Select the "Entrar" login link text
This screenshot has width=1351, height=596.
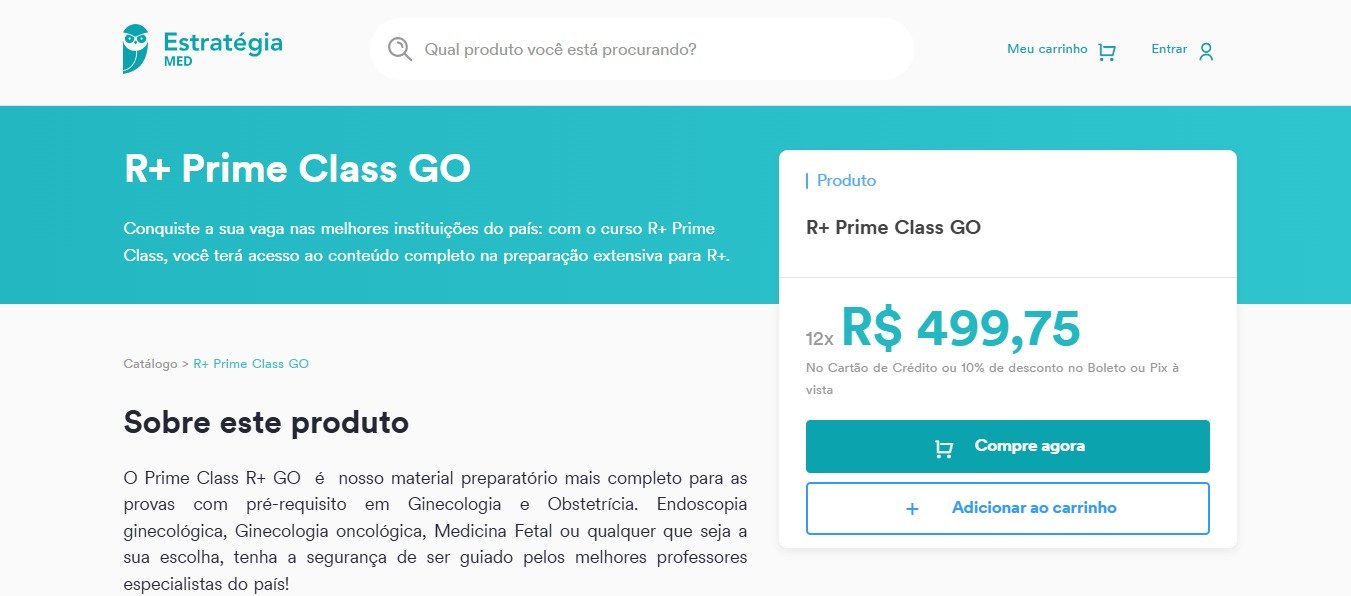(x=1169, y=49)
